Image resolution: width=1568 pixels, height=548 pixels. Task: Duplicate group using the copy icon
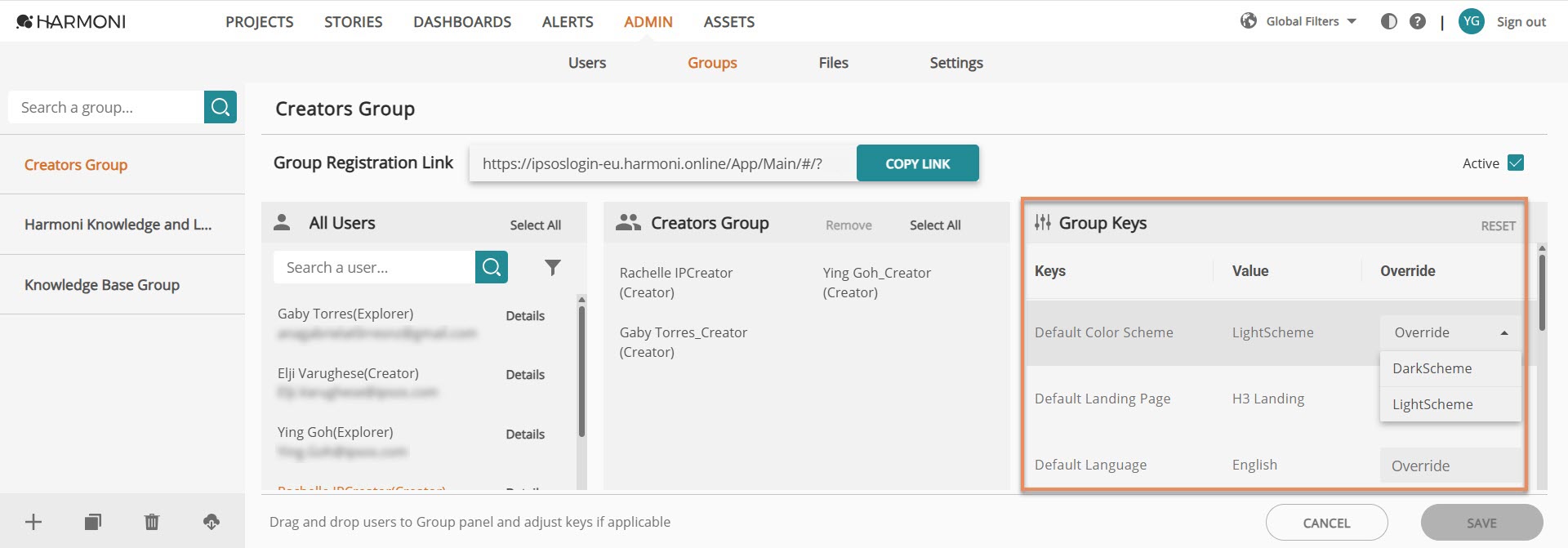point(93,522)
